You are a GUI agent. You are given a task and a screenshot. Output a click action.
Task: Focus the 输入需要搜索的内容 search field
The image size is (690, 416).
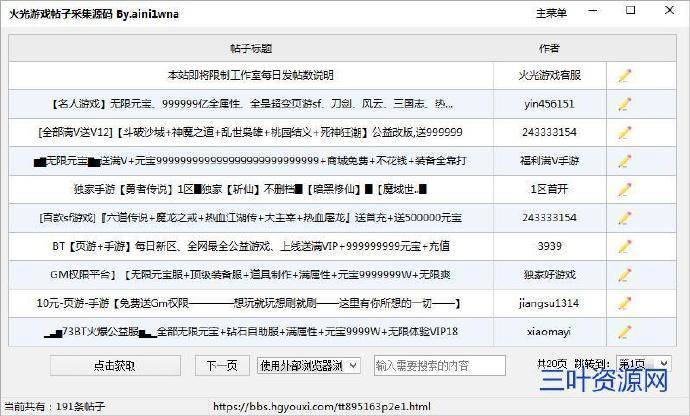pyautogui.click(x=440, y=365)
